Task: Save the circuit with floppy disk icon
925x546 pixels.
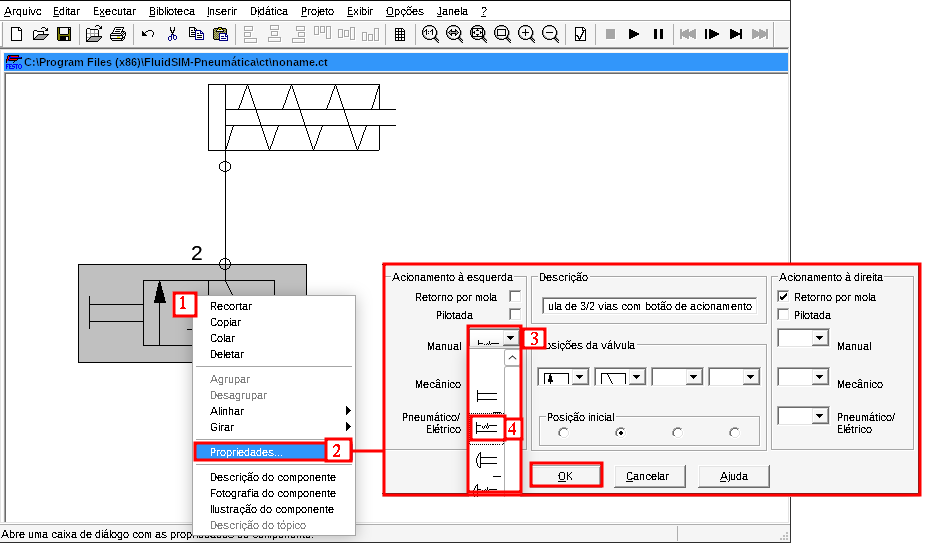Action: pyautogui.click(x=64, y=34)
